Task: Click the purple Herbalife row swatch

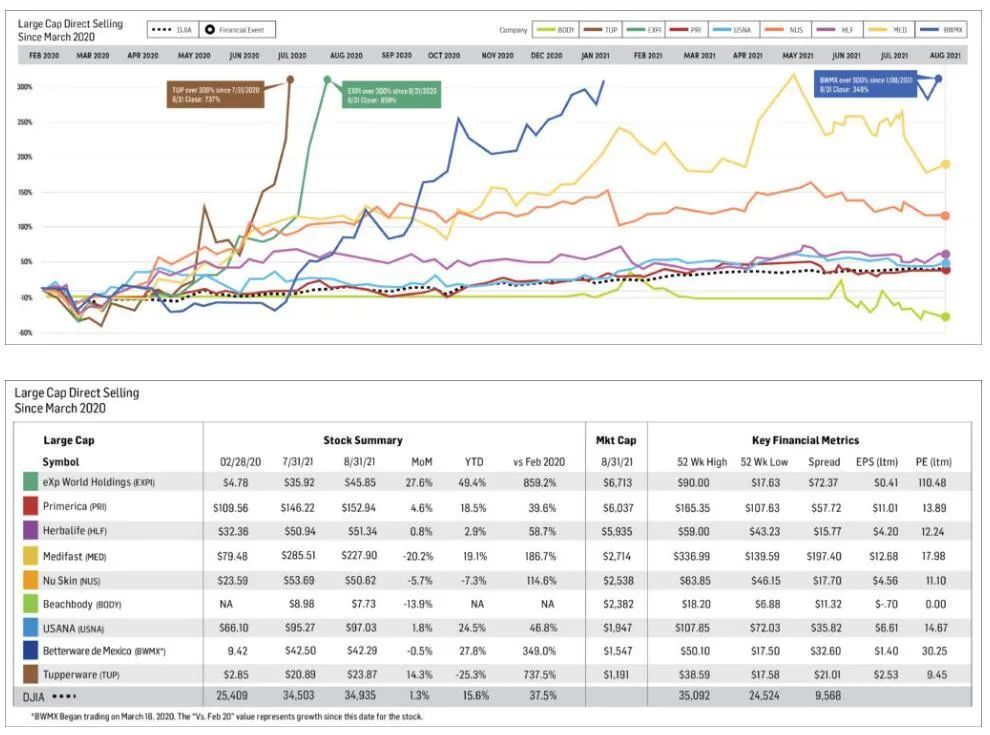Action: [30, 530]
